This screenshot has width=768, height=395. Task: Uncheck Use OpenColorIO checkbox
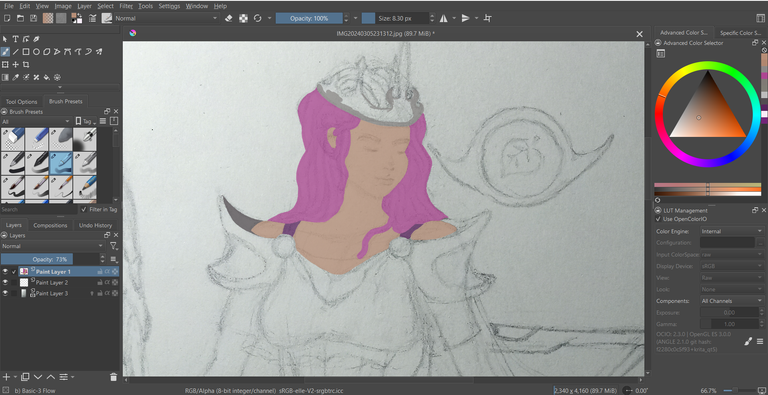tap(658, 219)
